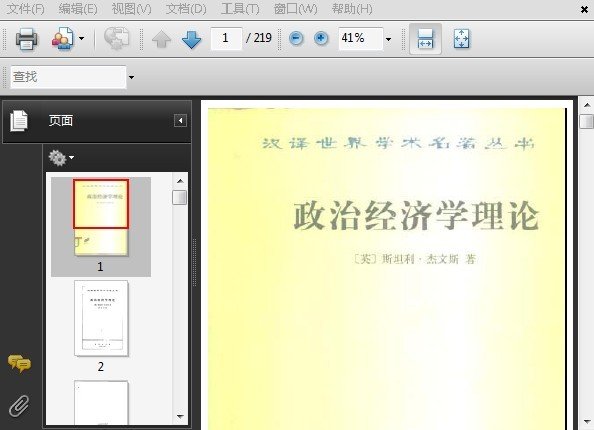The width and height of the screenshot is (594, 430).
Task: Open the Comments panel icon
Action: 19,364
